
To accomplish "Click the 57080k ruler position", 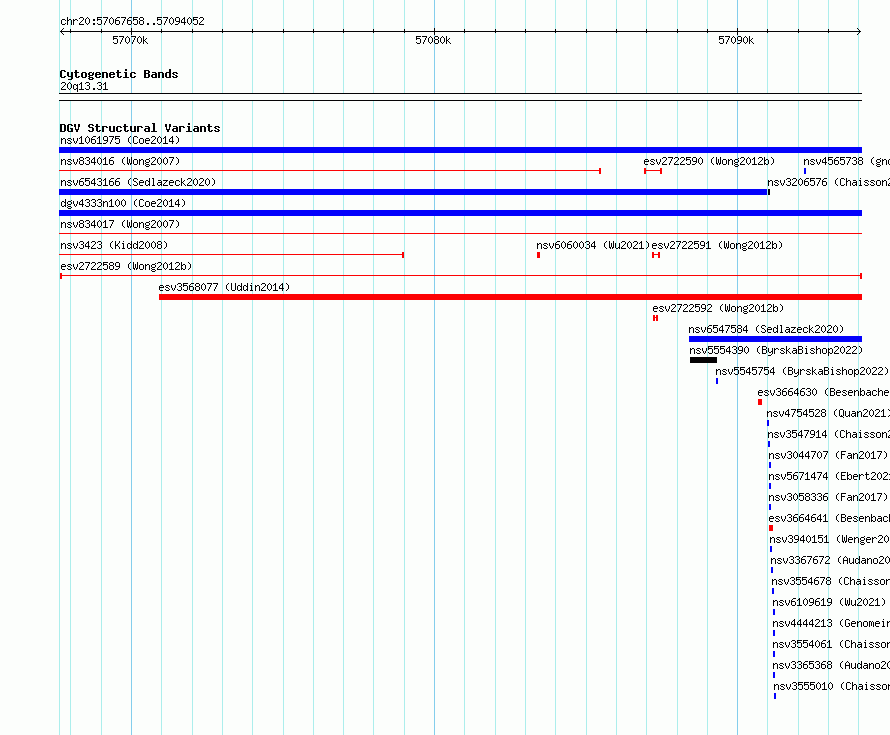I will 433,40.
